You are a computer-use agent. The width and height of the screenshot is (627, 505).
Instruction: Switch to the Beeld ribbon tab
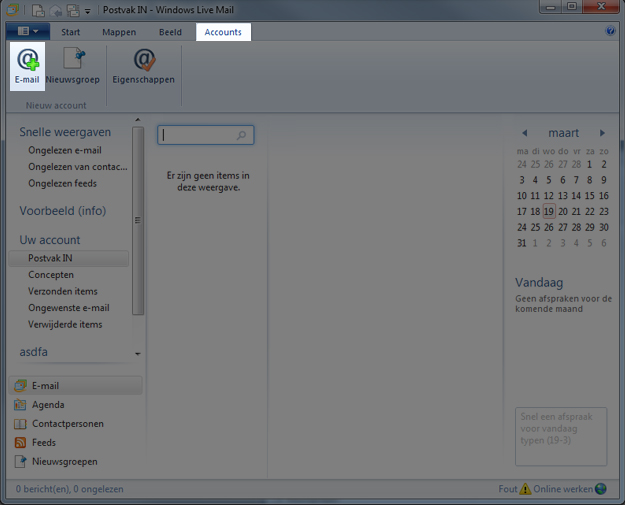coord(170,32)
